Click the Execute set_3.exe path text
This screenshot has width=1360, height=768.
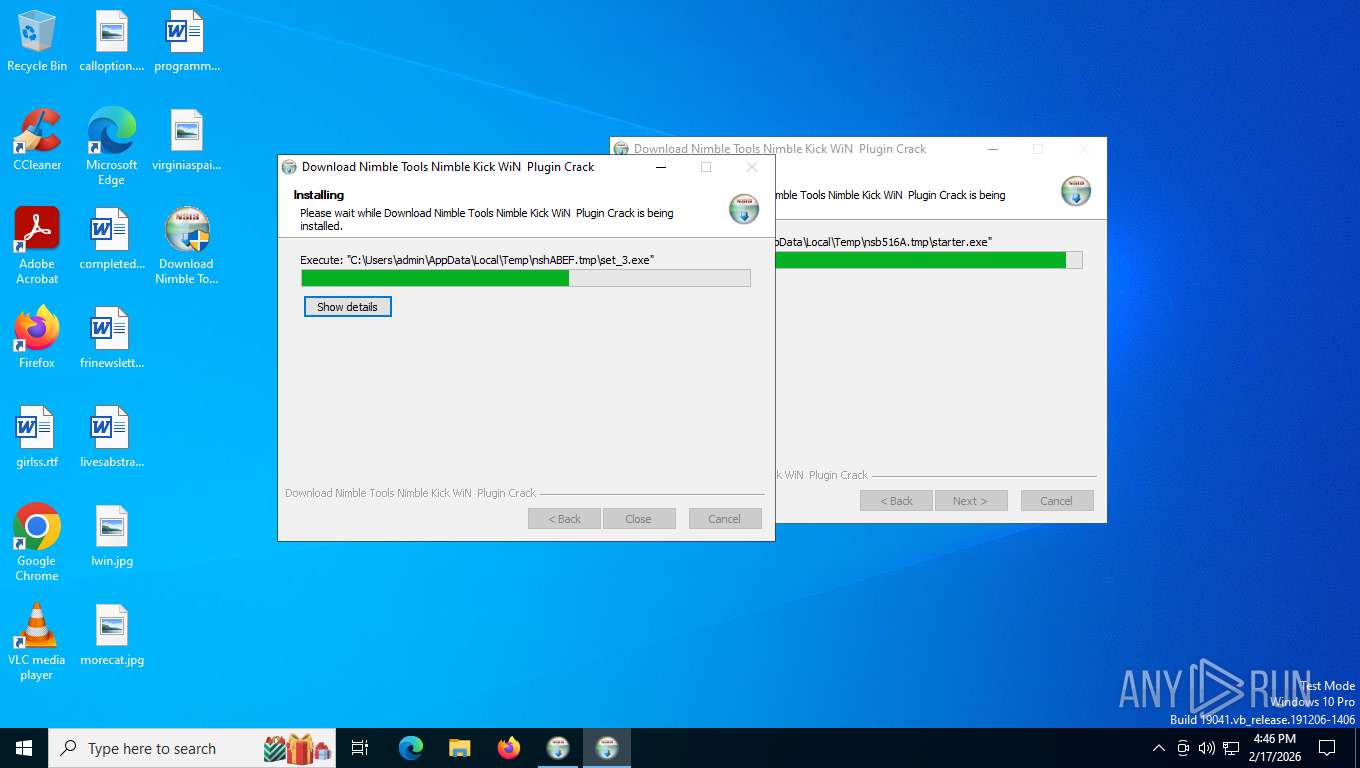click(x=477, y=260)
